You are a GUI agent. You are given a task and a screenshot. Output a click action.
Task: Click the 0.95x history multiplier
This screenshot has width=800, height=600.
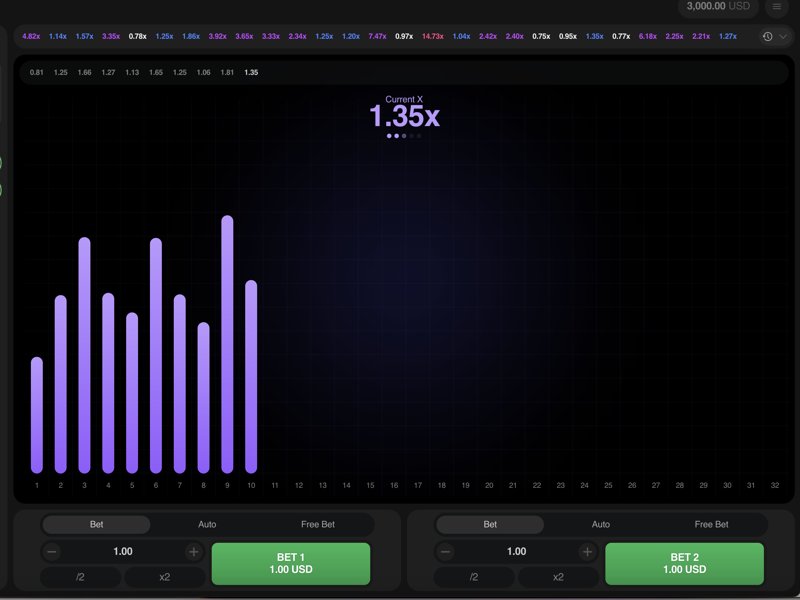pos(568,36)
